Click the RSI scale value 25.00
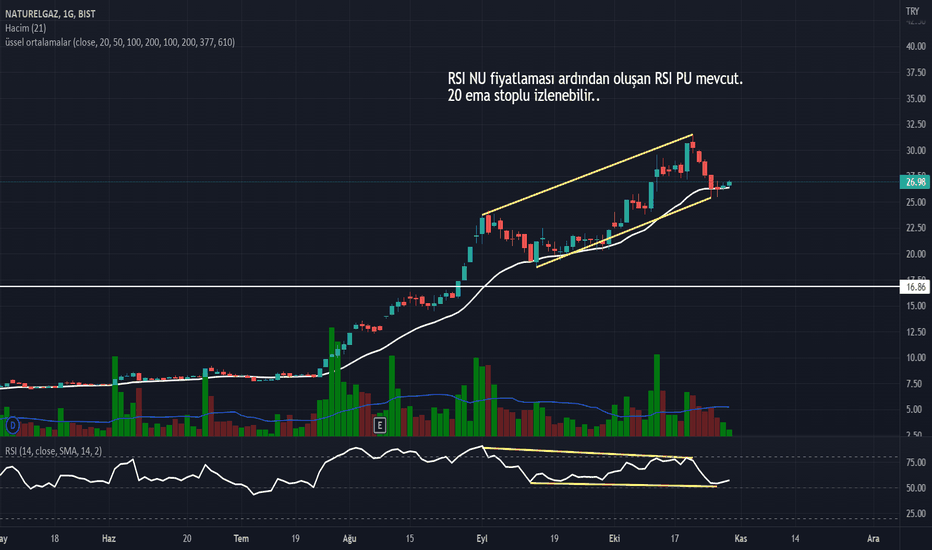 click(916, 514)
